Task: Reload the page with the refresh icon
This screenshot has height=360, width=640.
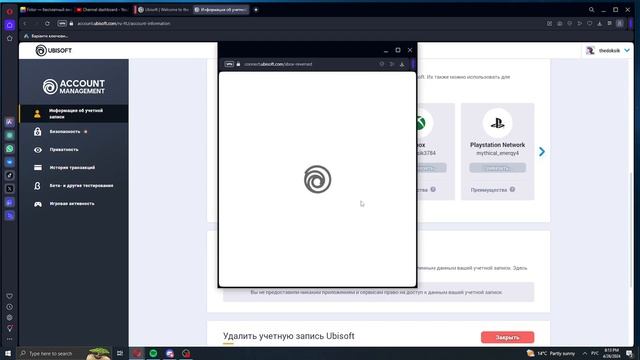Action: tap(47, 24)
